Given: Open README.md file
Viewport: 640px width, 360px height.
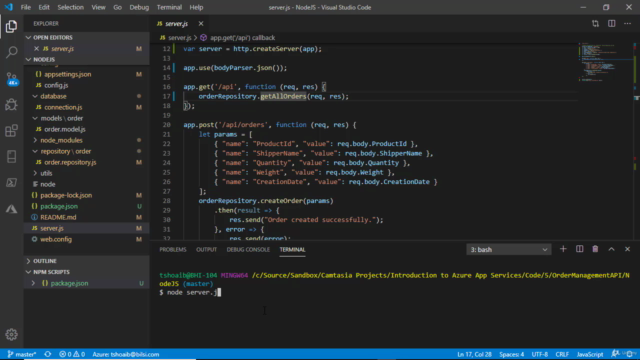Looking at the screenshot, I should 58,218.
